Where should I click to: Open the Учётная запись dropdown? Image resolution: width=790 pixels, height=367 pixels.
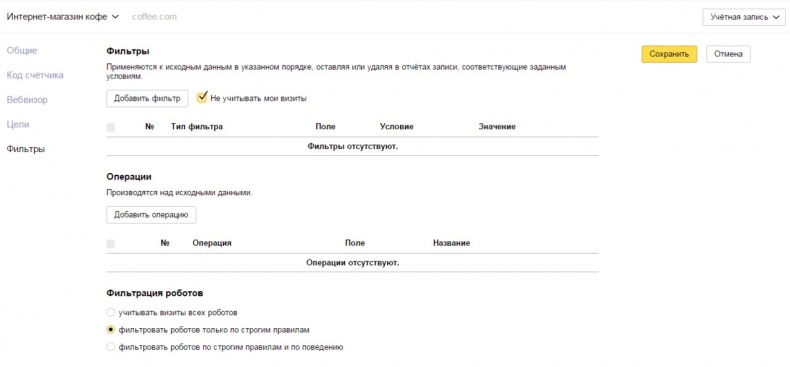(744, 17)
